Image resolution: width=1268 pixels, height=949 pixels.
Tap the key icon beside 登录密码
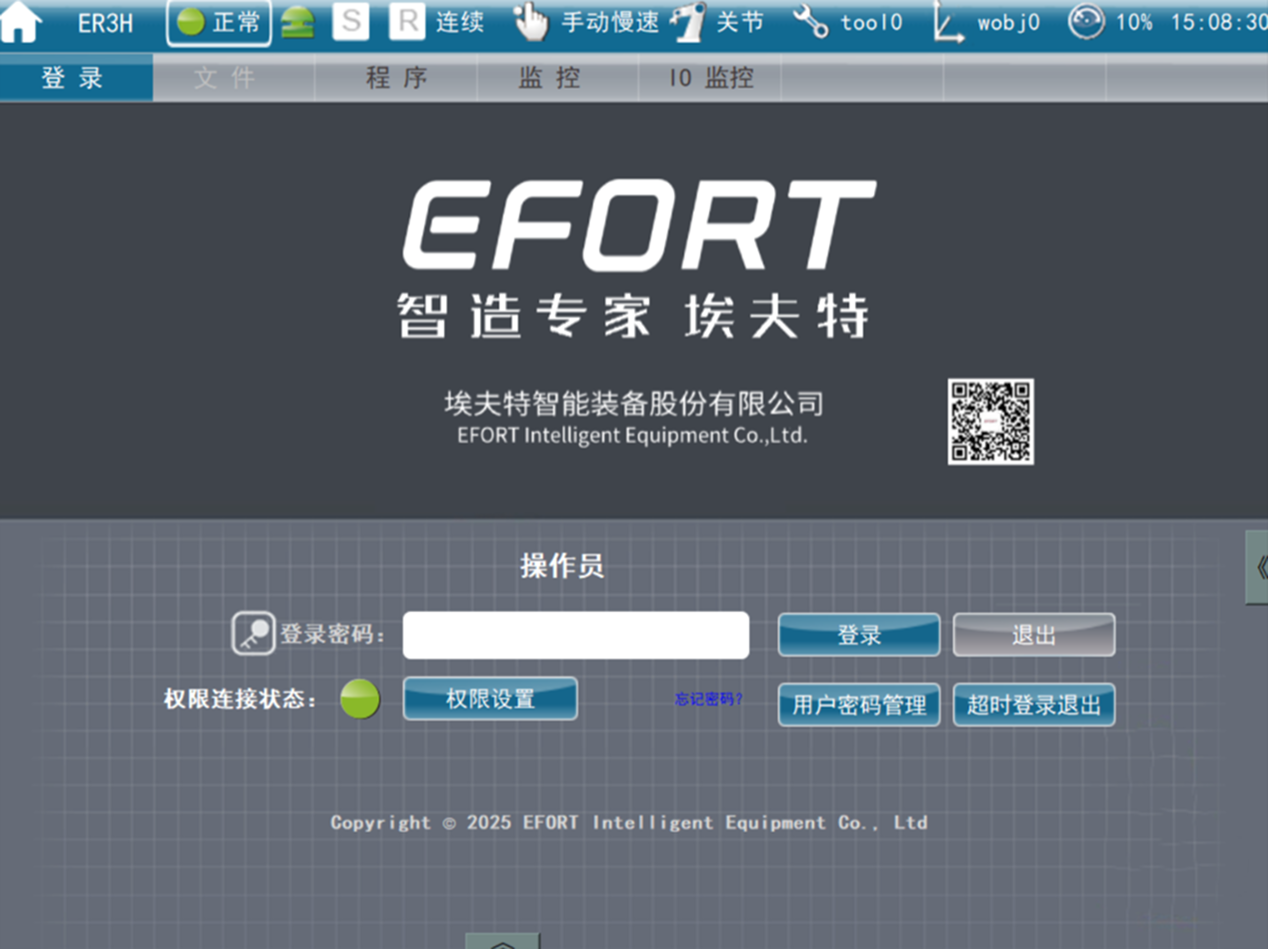pos(253,634)
